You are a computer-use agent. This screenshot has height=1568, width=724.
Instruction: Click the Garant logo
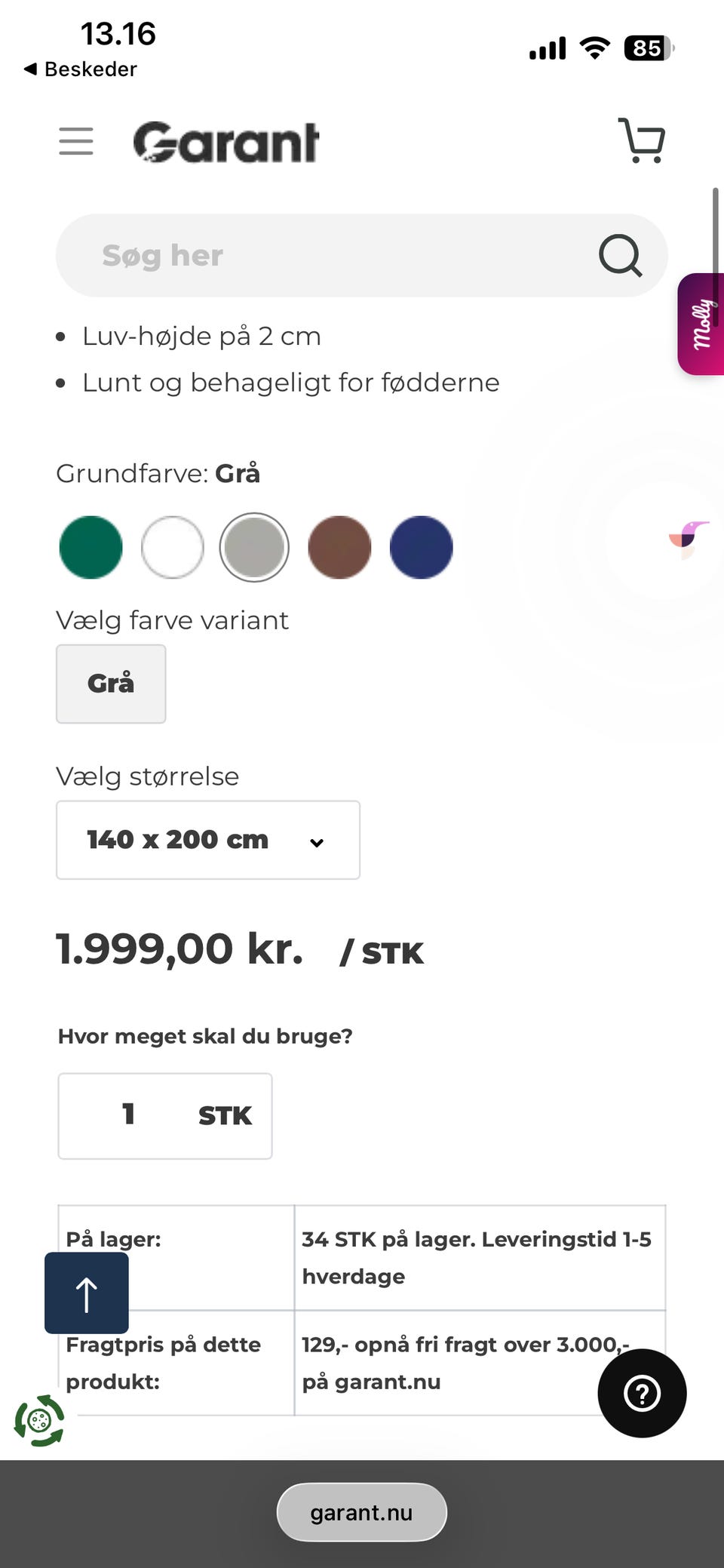225,142
